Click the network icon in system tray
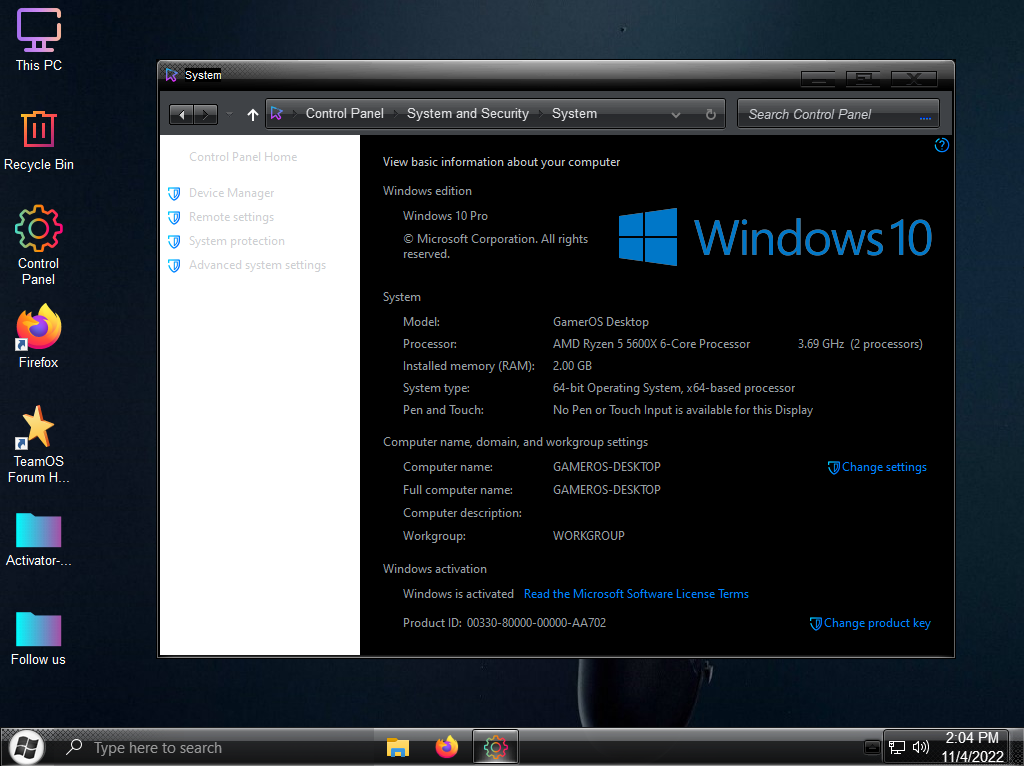 [x=897, y=747]
